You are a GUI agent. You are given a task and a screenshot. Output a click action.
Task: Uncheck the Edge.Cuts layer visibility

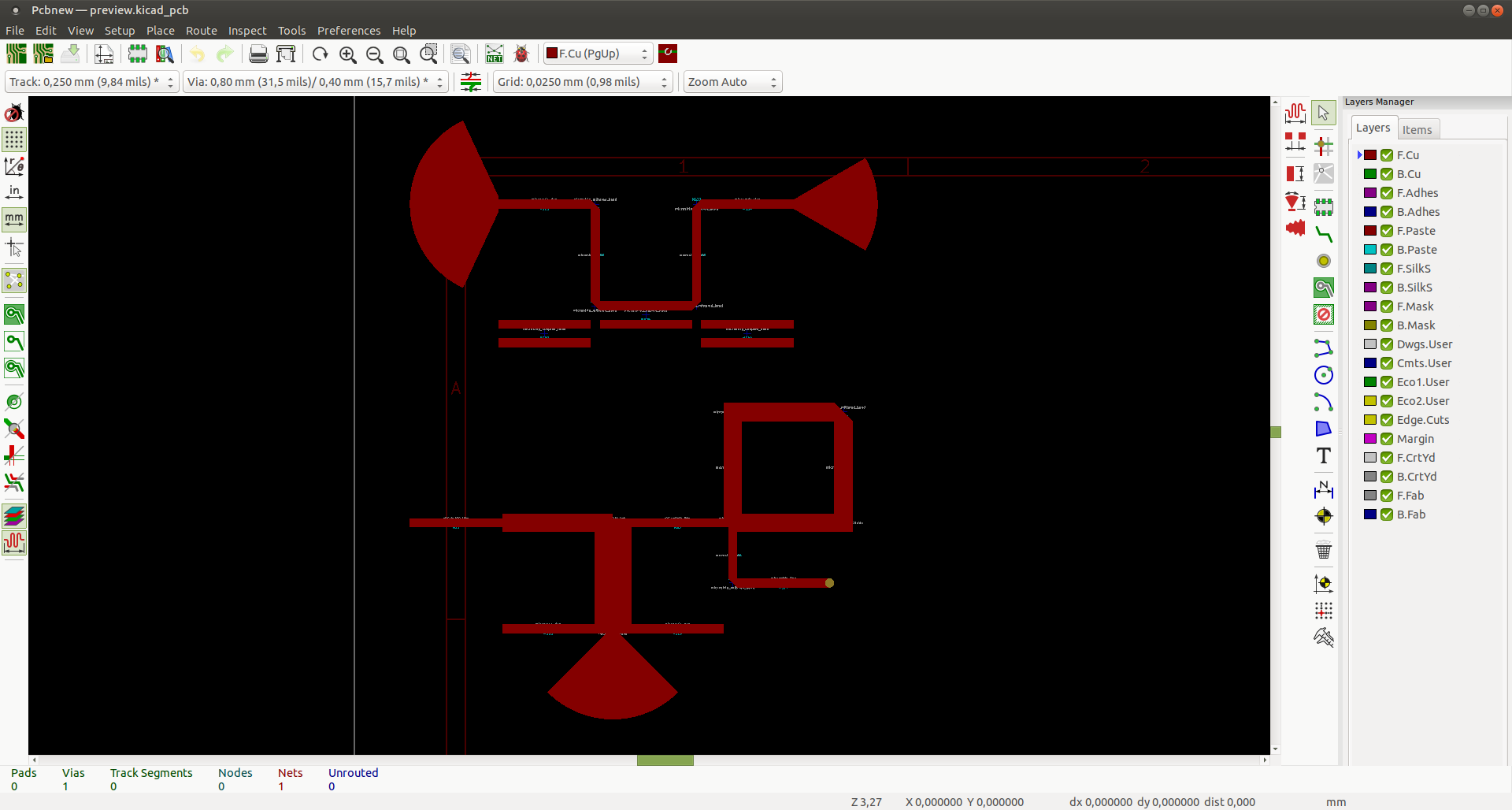tap(1387, 420)
